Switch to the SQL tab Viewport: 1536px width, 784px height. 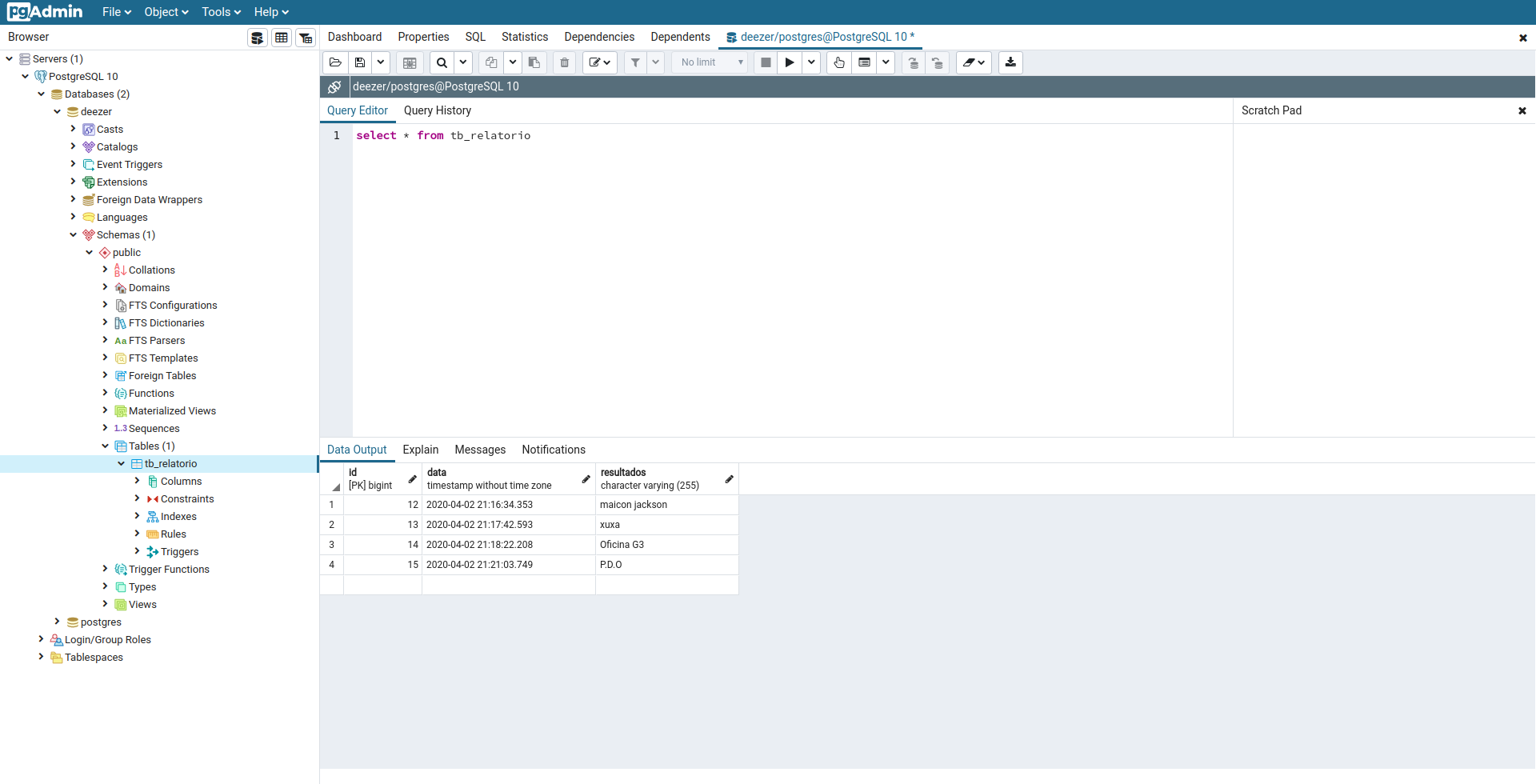(x=475, y=37)
